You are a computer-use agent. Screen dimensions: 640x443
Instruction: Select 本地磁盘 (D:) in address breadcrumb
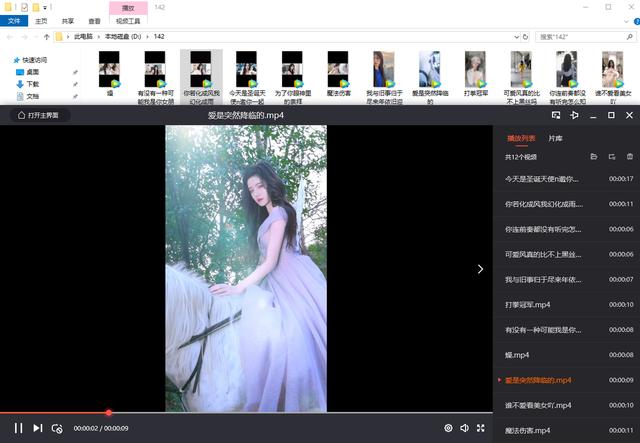[x=123, y=37]
